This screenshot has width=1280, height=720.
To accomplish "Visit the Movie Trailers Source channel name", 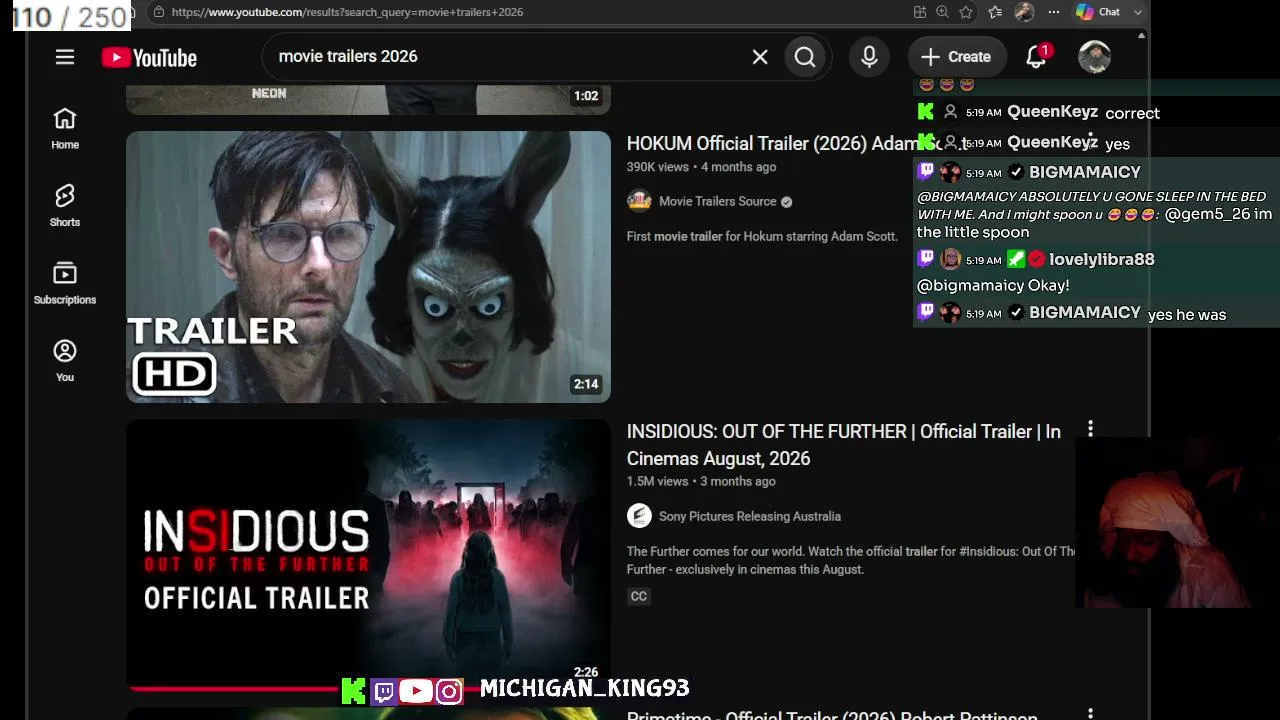I will 717,201.
